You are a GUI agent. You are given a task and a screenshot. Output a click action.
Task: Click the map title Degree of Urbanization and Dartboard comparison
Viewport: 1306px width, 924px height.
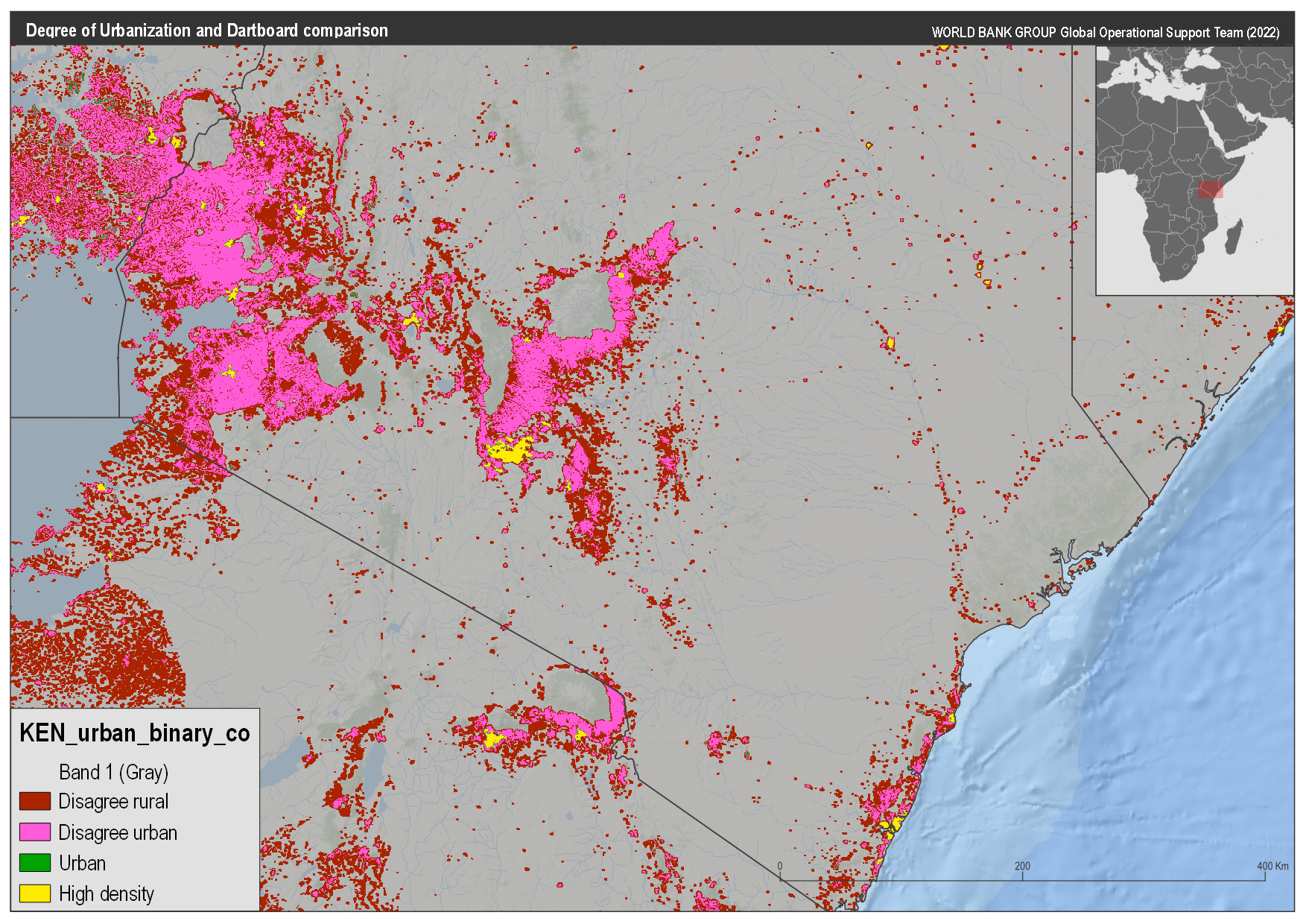click(x=206, y=31)
